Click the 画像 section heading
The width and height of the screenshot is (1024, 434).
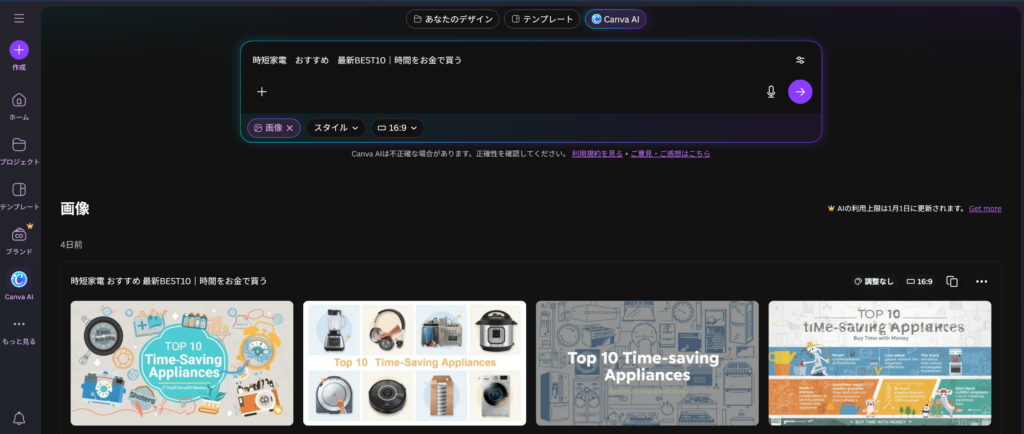[74, 209]
